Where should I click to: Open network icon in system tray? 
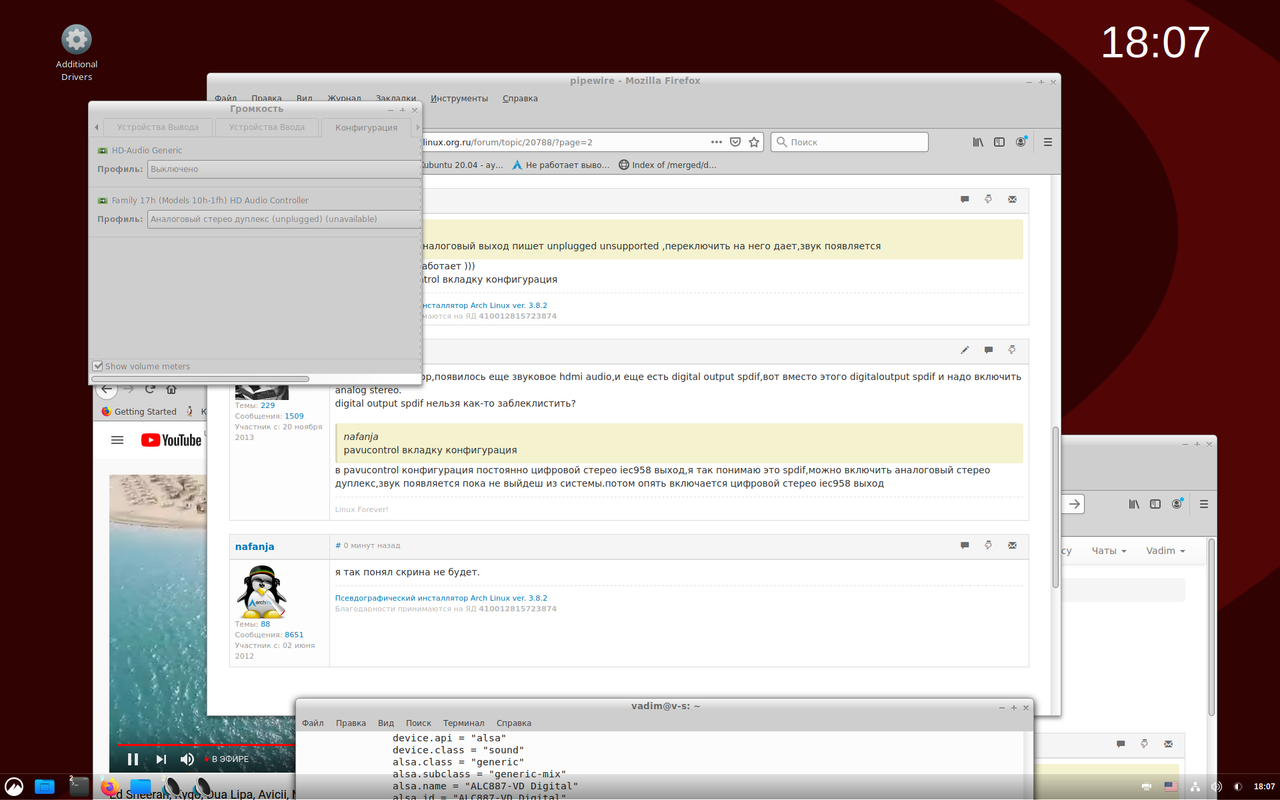[1193, 786]
